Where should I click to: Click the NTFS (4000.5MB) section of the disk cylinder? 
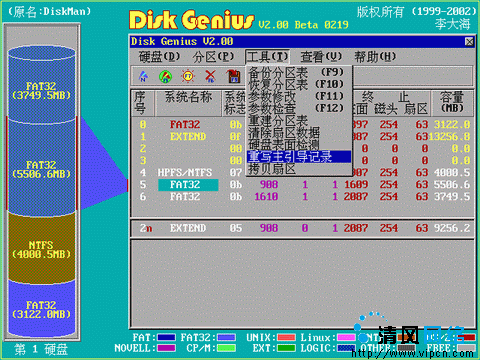click(x=41, y=249)
